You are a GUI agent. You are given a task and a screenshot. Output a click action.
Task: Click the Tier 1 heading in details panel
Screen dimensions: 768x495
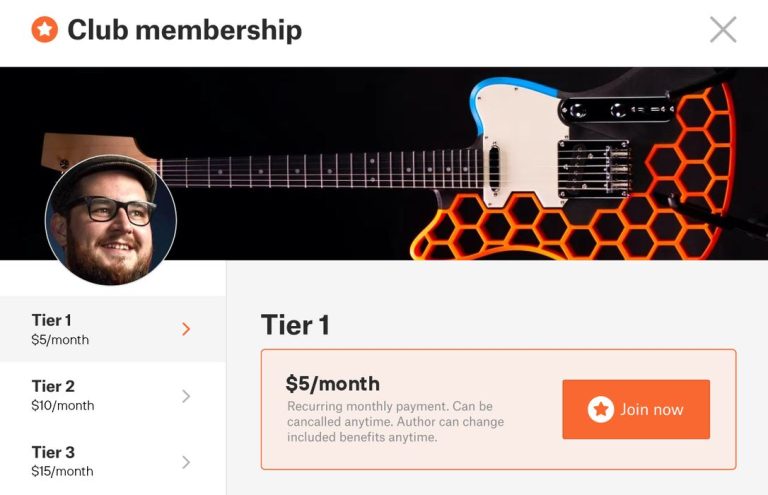coord(295,325)
